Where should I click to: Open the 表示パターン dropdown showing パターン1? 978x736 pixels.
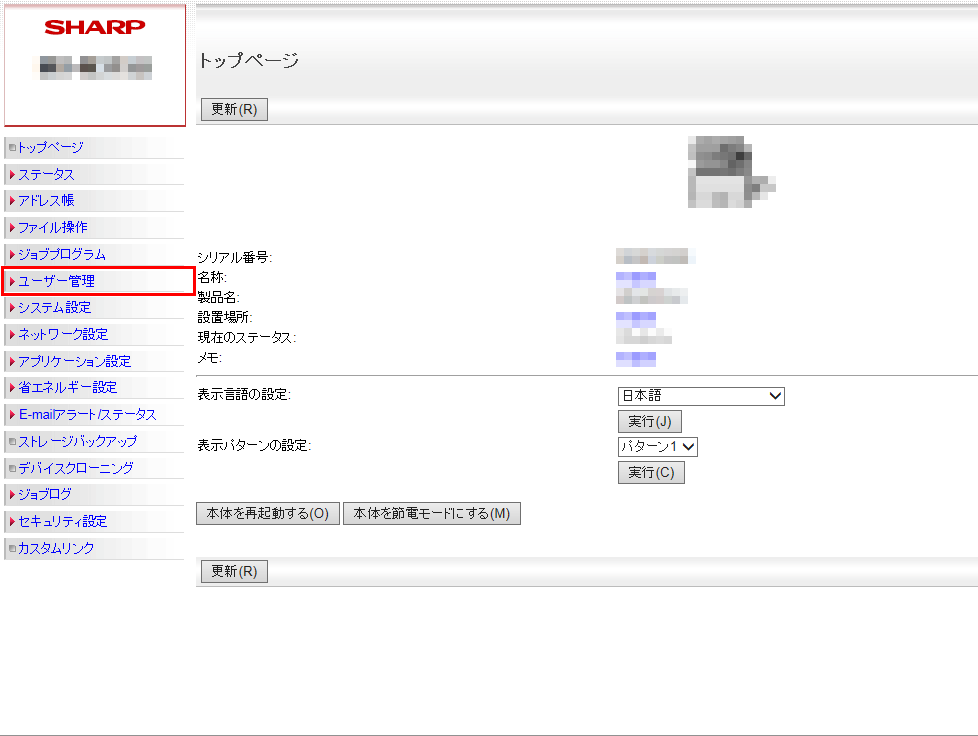click(657, 447)
